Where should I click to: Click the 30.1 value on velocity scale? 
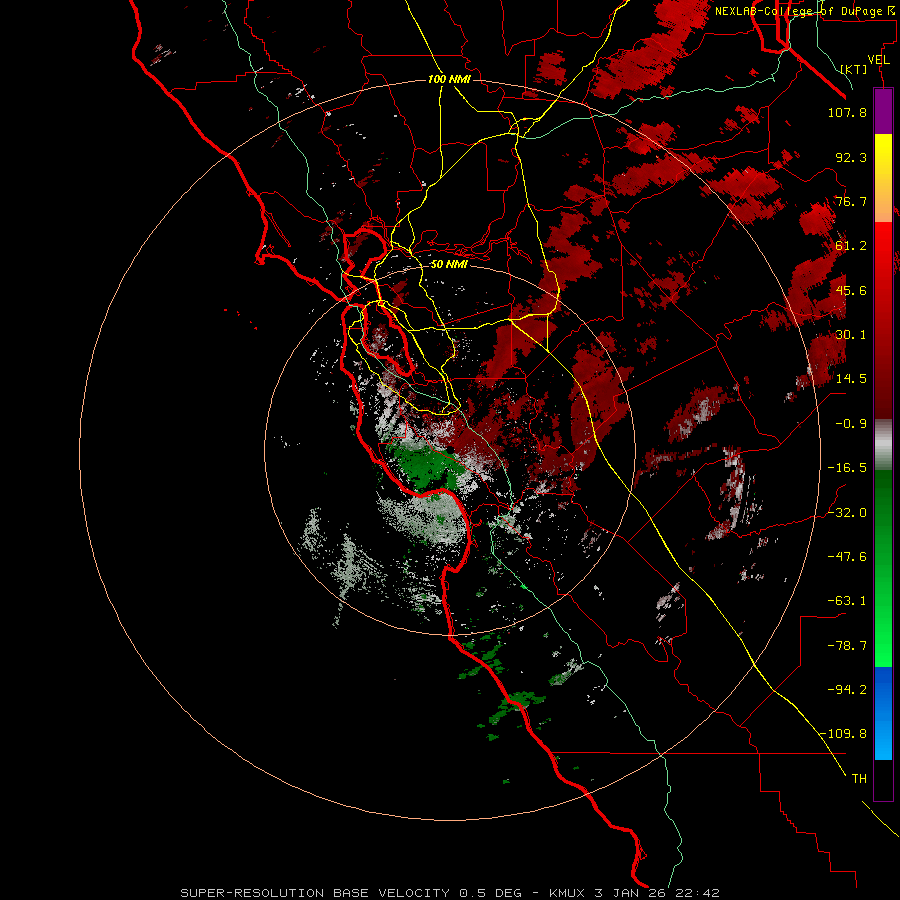point(851,335)
